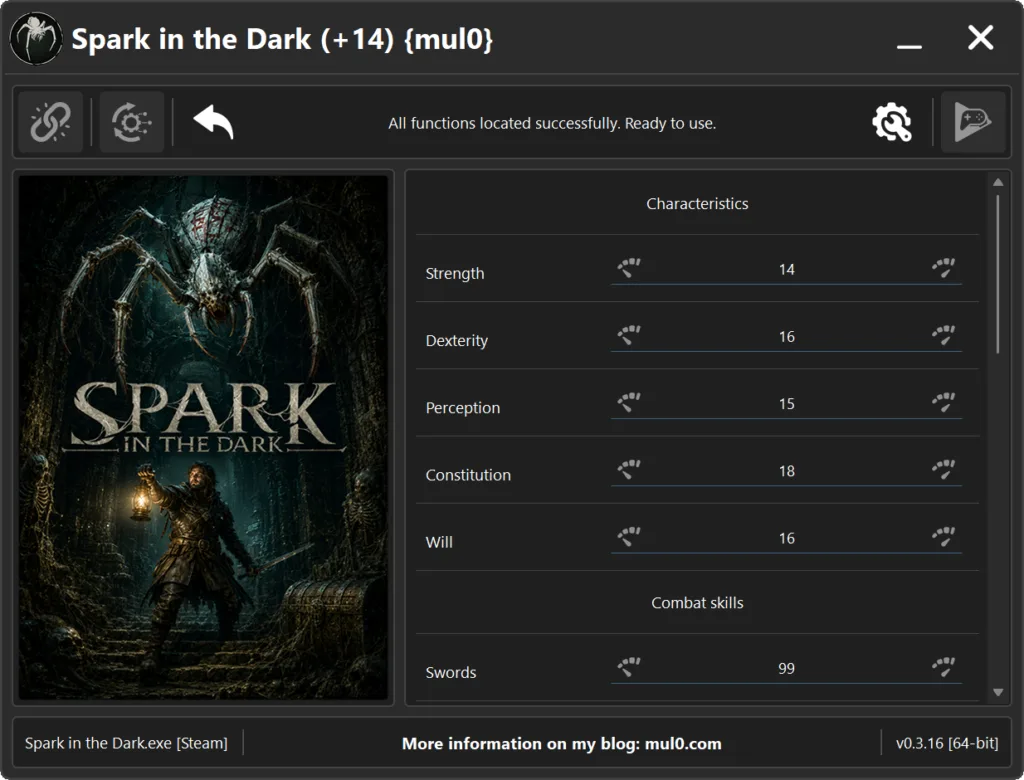This screenshot has height=780, width=1024.
Task: Click the scrollbar down arrow
Action: [x=998, y=692]
